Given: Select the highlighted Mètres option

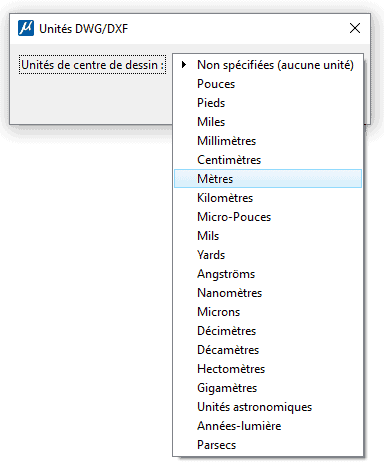Looking at the screenshot, I should click(x=268, y=179).
